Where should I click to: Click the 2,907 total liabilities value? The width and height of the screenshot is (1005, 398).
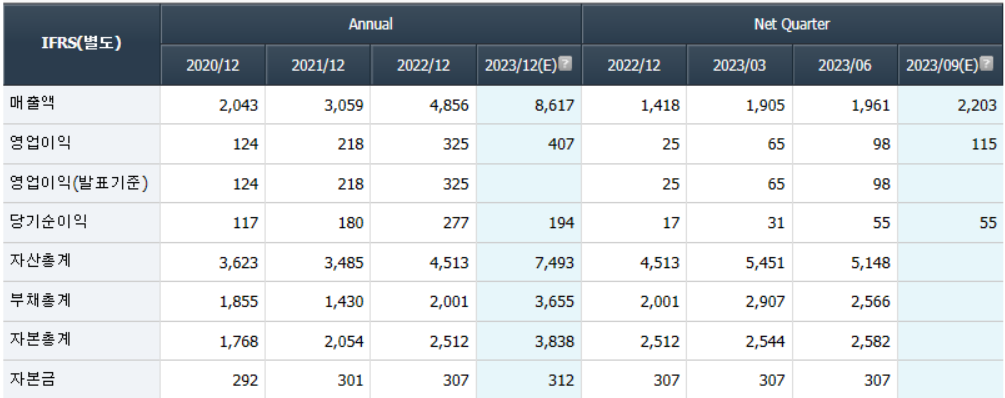pos(764,303)
